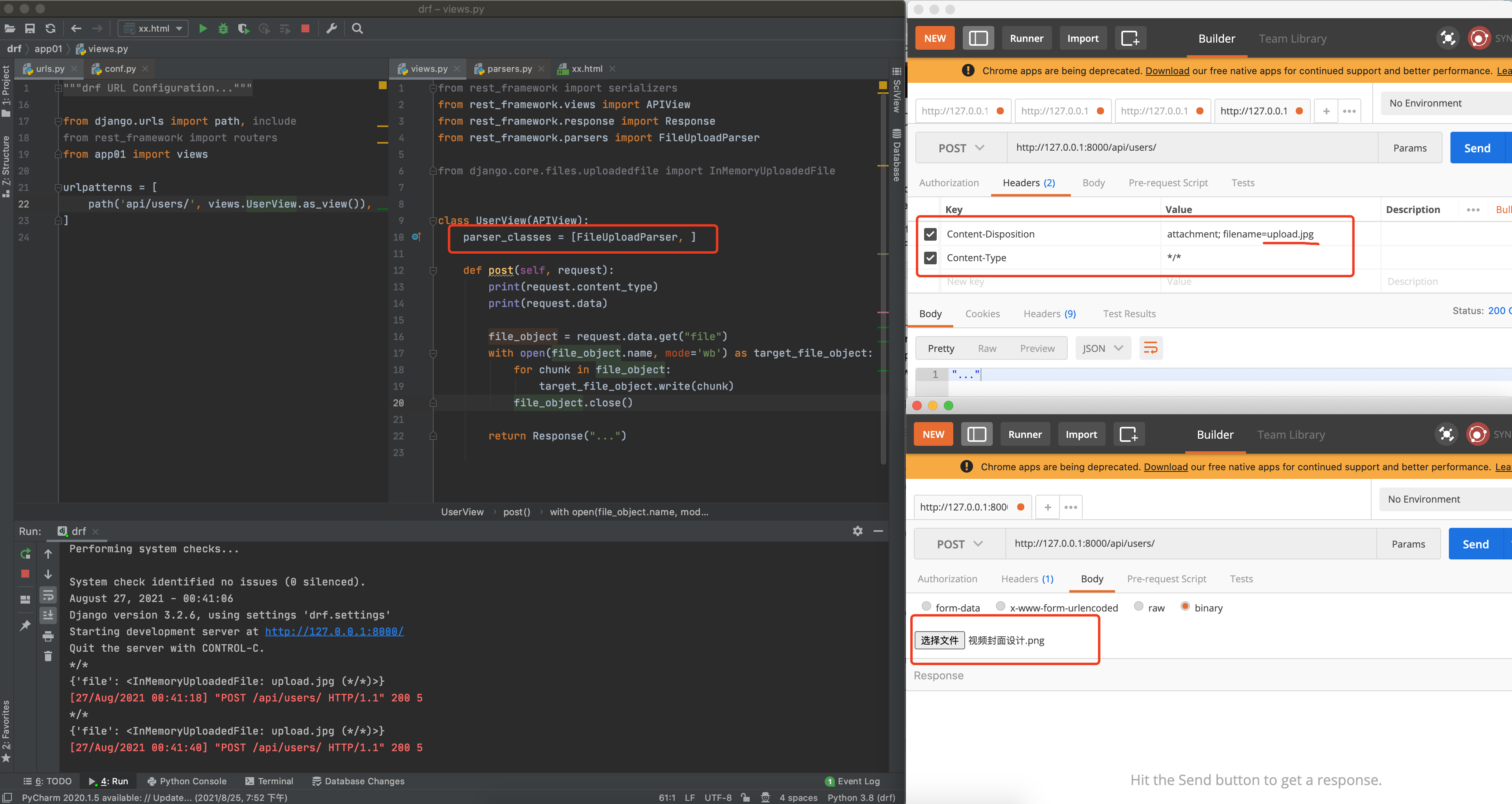The height and width of the screenshot is (804, 1512).
Task: Click the wrench settings icon in toolbar
Action: point(331,28)
